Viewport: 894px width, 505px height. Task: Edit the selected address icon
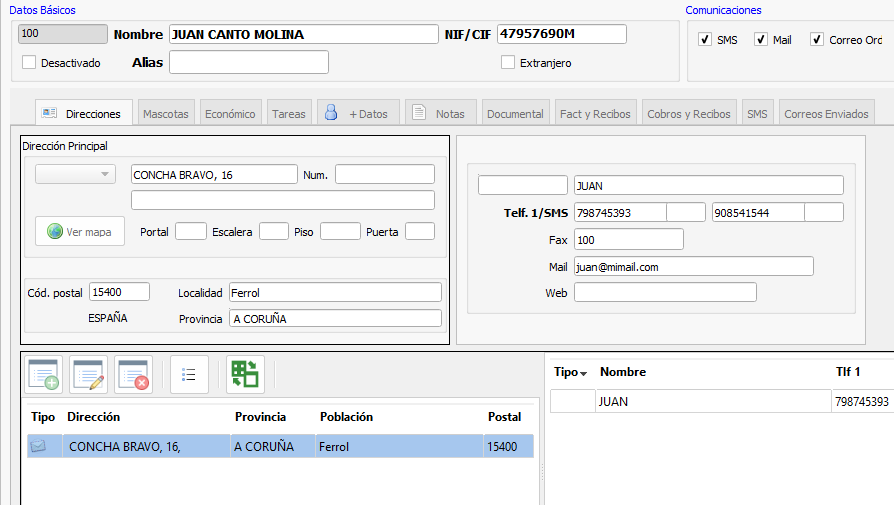(88, 374)
